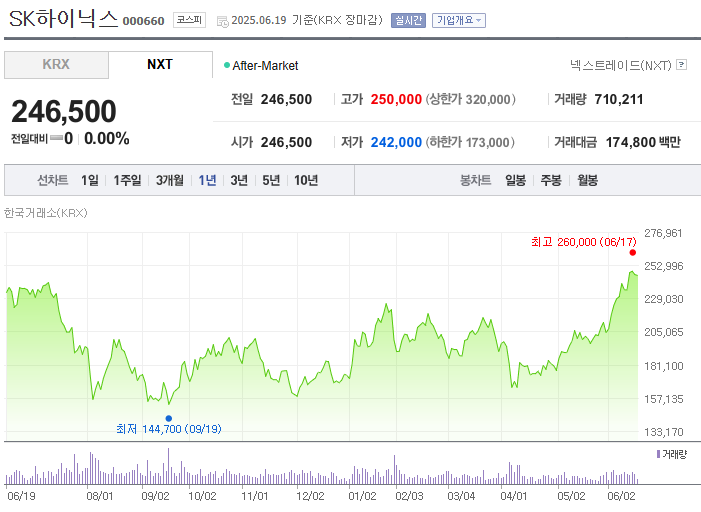701x512 pixels.
Task: Show the 10년 line chart
Action: coord(306,180)
